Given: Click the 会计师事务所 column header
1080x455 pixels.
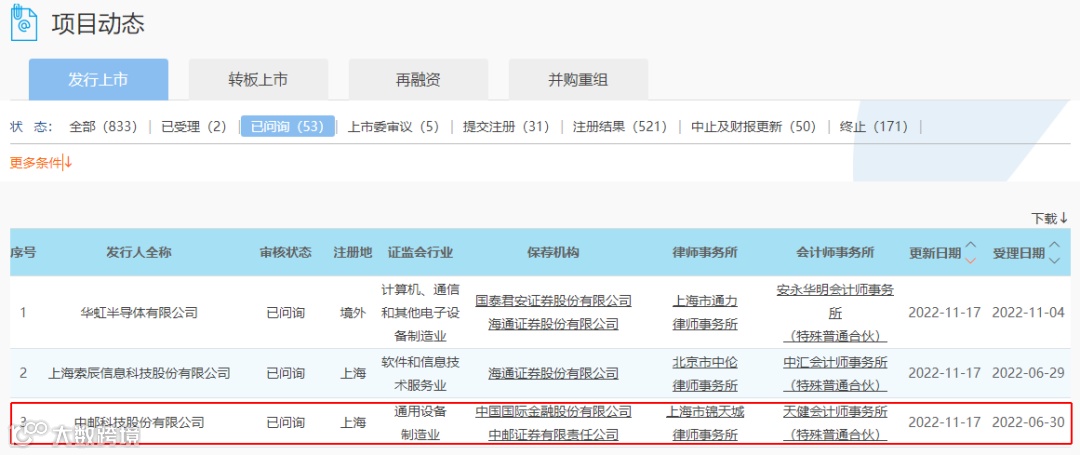Looking at the screenshot, I should (835, 253).
